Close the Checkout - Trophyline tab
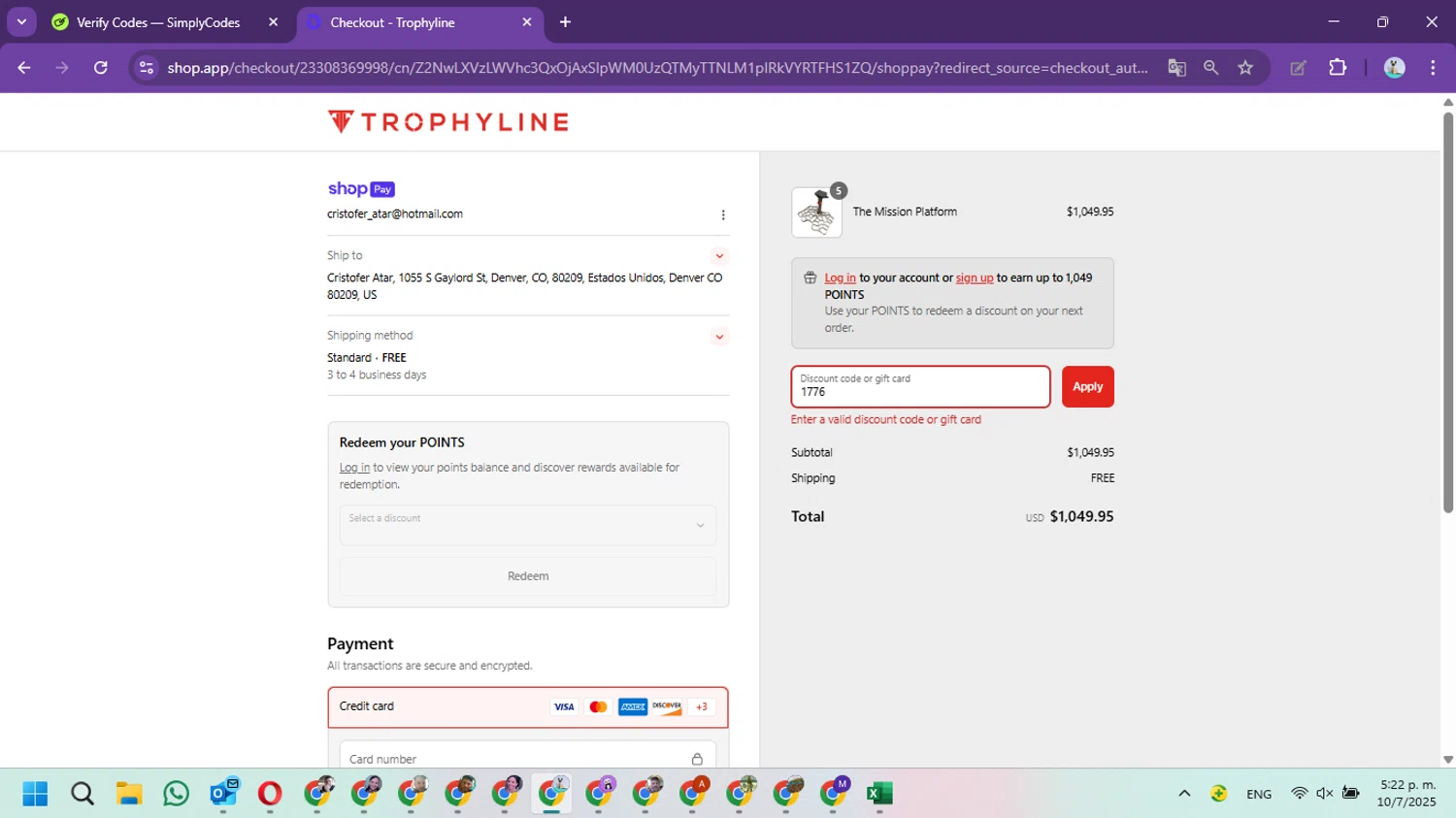 tap(527, 22)
